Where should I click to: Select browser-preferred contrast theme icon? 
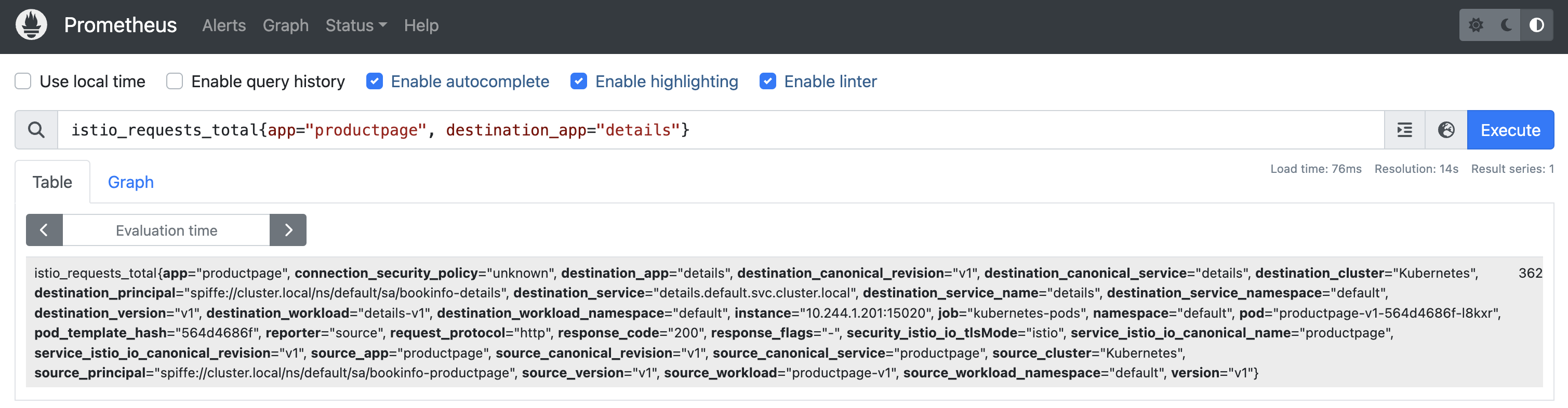coord(1536,25)
